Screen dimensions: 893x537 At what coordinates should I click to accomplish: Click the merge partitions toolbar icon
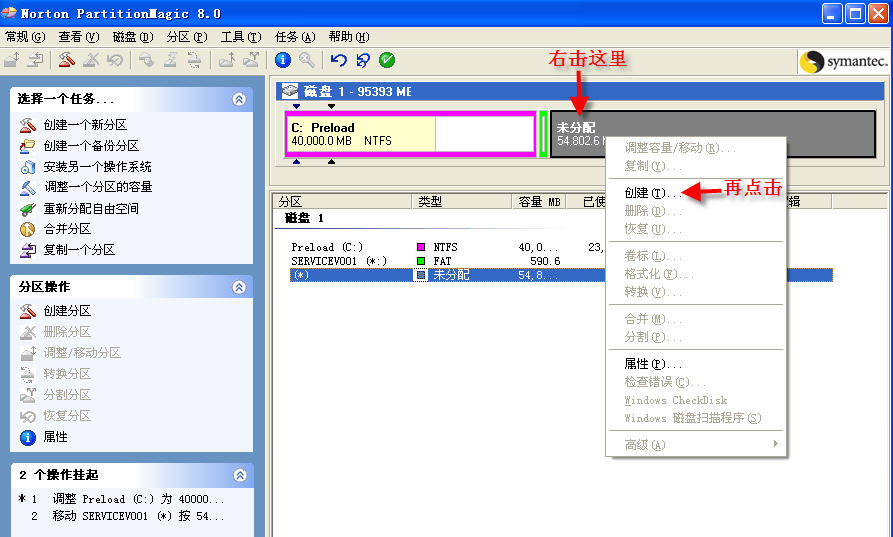(x=227, y=59)
